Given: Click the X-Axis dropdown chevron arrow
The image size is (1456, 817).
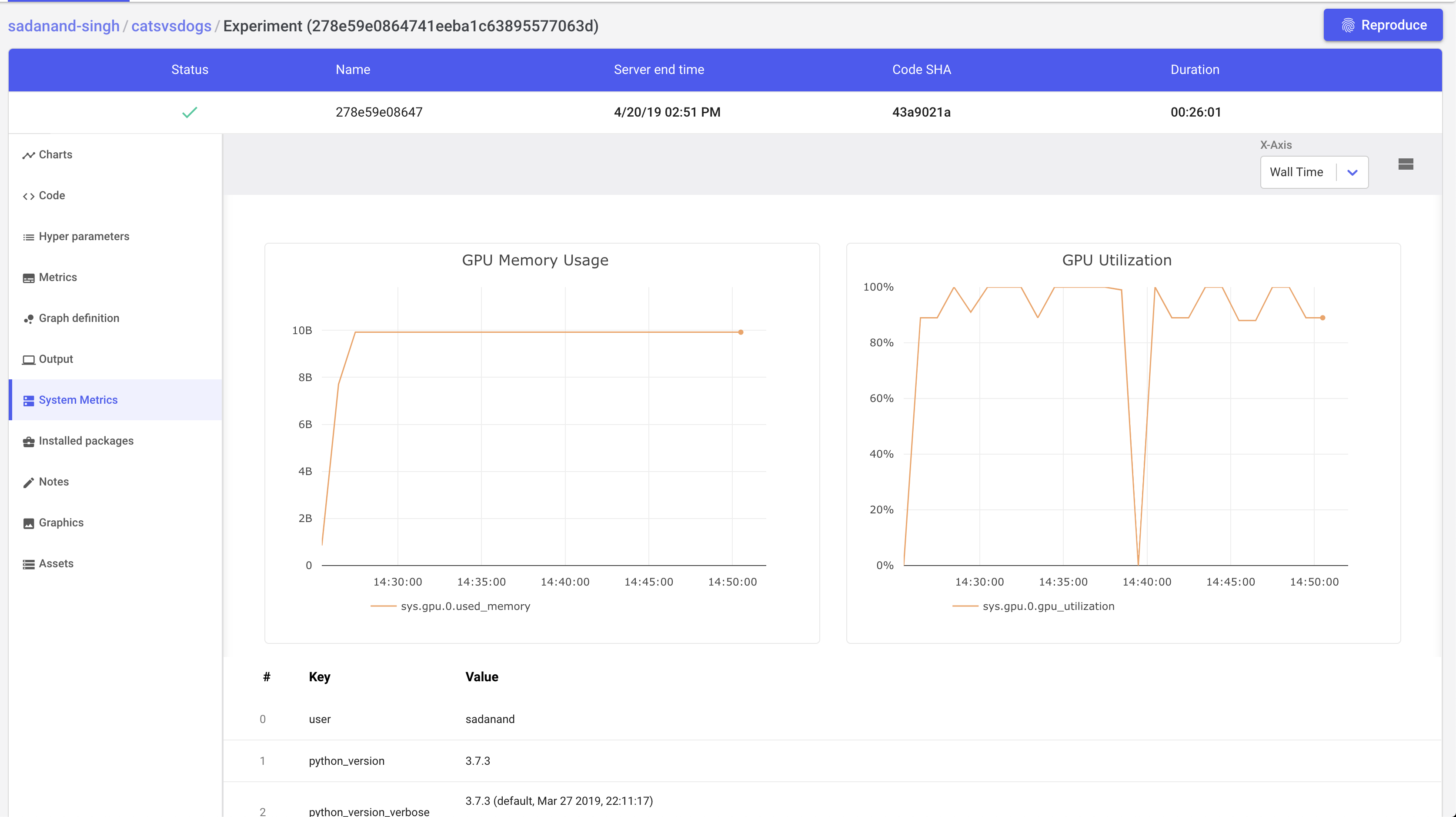Looking at the screenshot, I should click(1352, 172).
